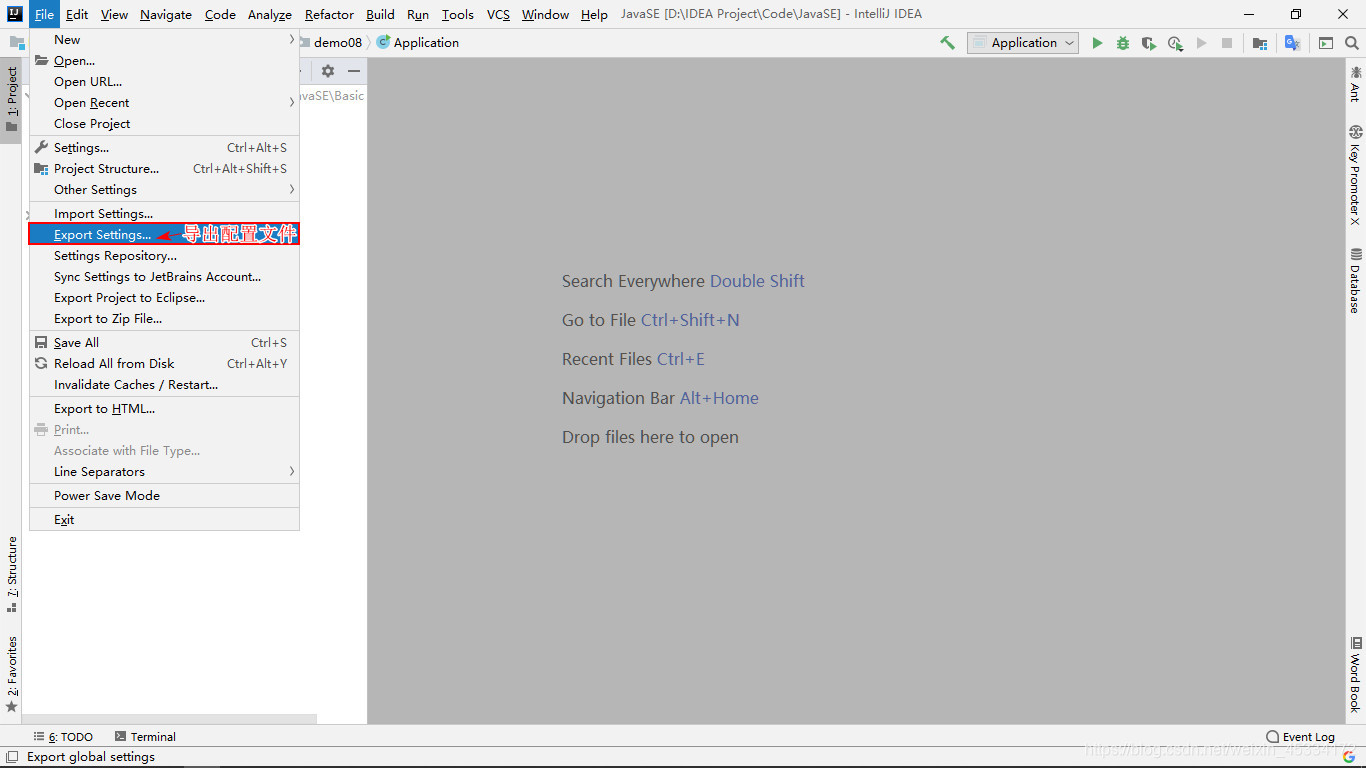Click the highlighted Export Settings... item

click(164, 235)
